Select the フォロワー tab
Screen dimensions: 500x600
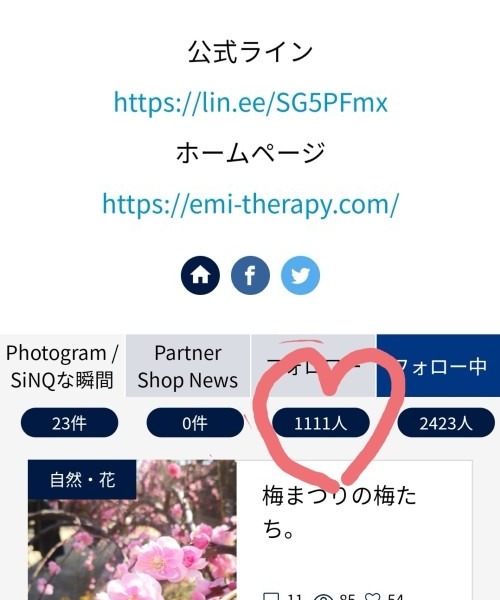pos(313,366)
